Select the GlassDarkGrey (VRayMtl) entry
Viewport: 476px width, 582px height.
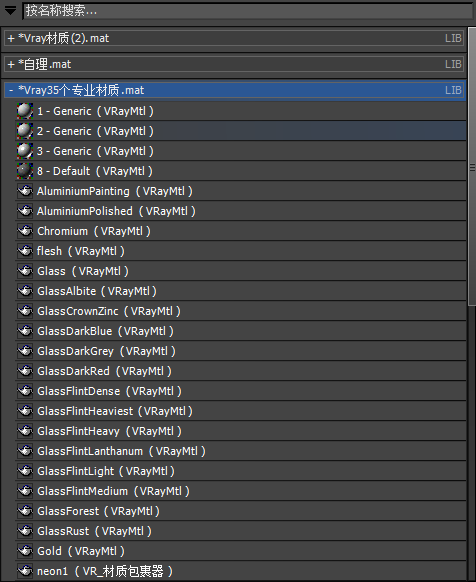click(241, 352)
